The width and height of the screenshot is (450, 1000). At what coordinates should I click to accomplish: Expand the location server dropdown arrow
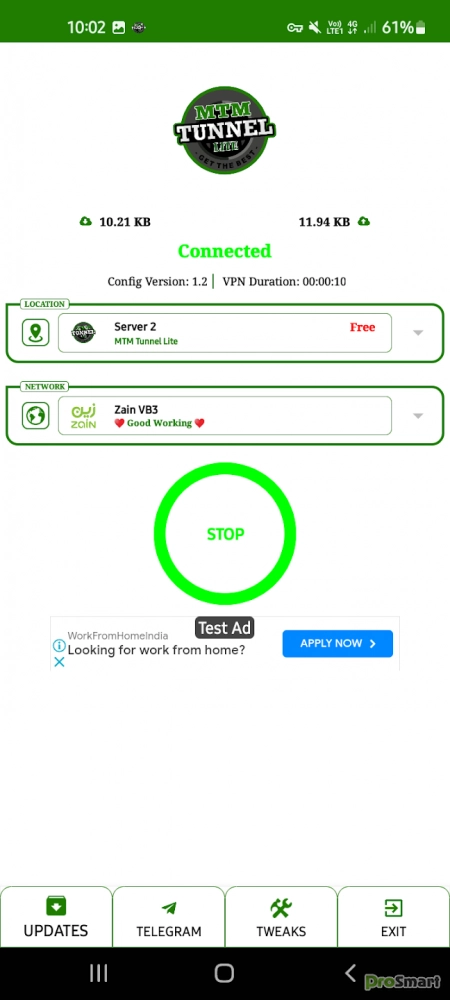418,333
